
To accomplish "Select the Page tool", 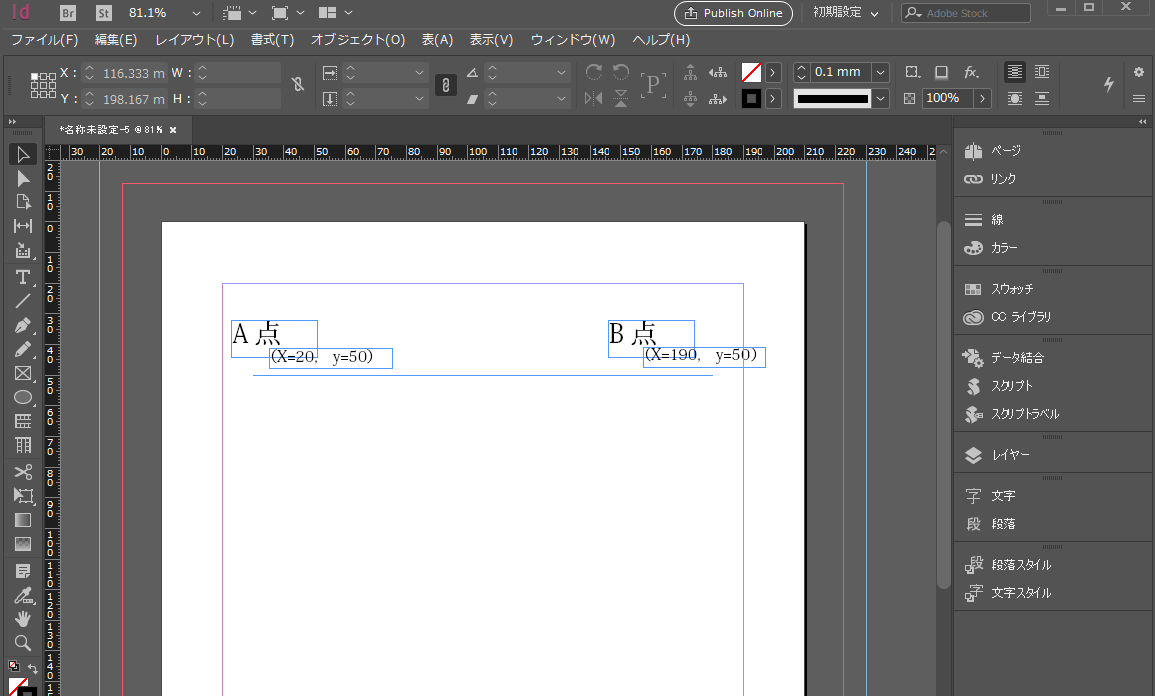I will pos(23,203).
